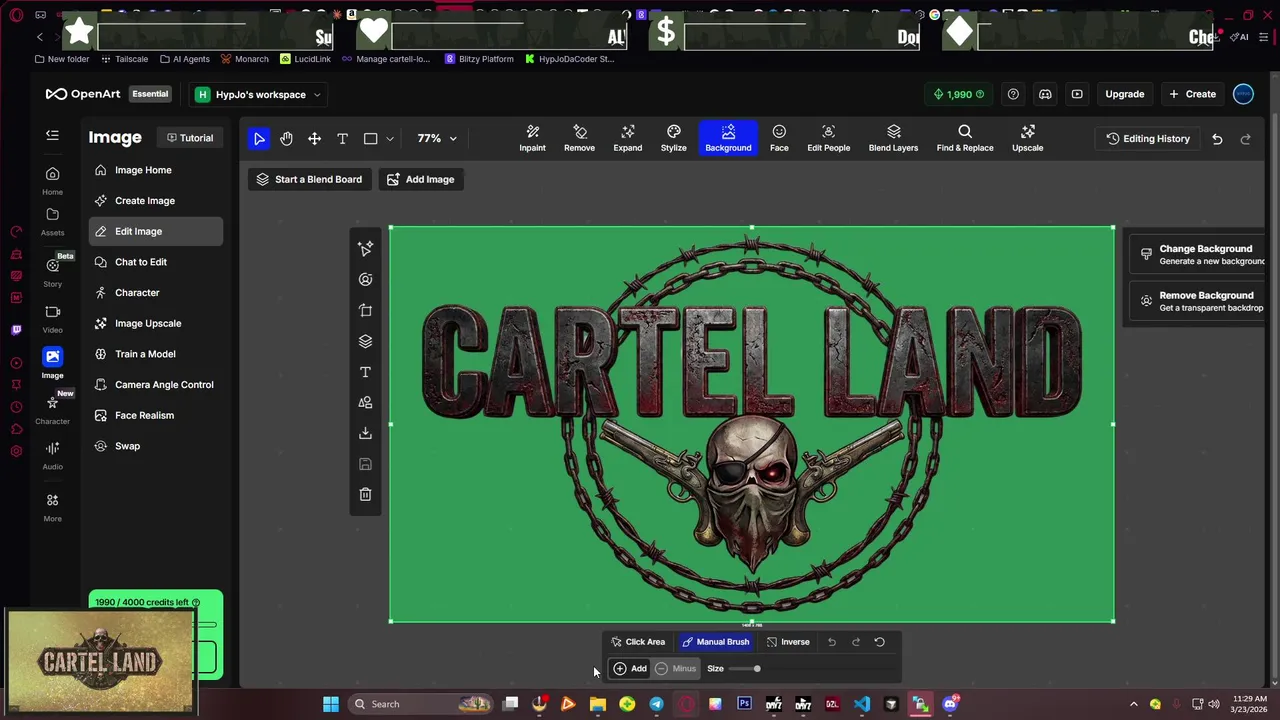Select the text tool in top toolbar
The image size is (1280, 720).
pyautogui.click(x=342, y=139)
